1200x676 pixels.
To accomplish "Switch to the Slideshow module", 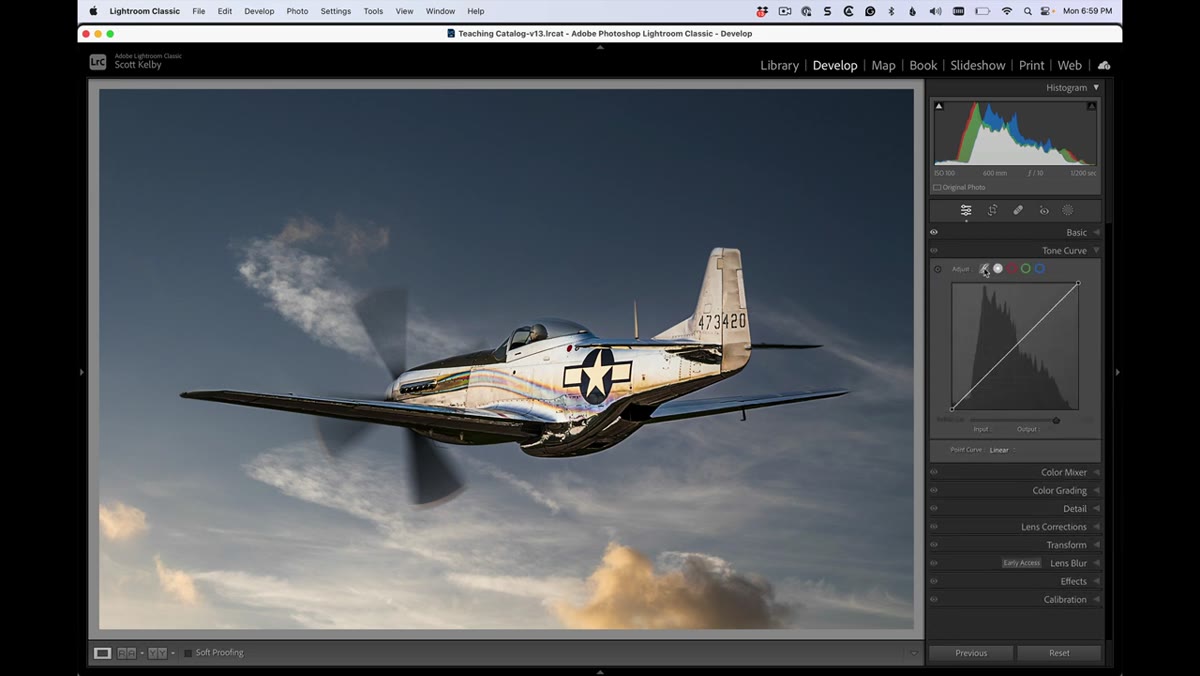I will (978, 65).
